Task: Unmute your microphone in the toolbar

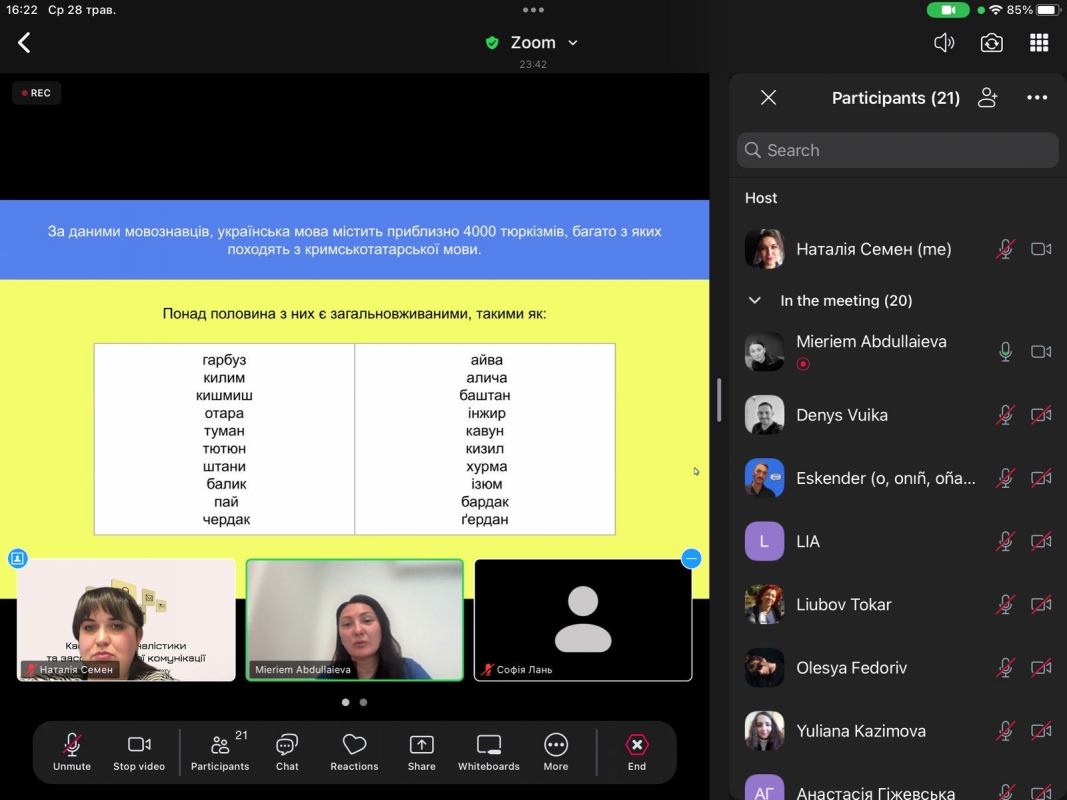Action: coord(72,752)
